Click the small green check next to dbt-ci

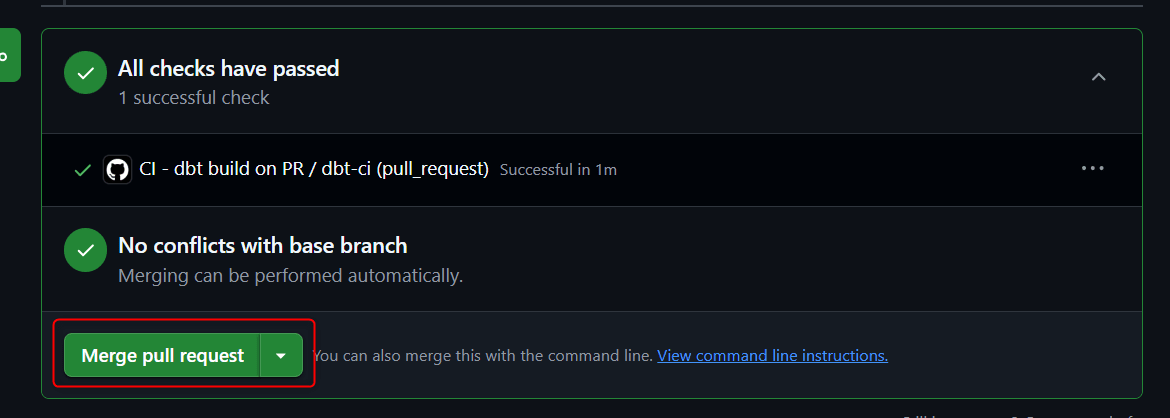click(x=83, y=170)
